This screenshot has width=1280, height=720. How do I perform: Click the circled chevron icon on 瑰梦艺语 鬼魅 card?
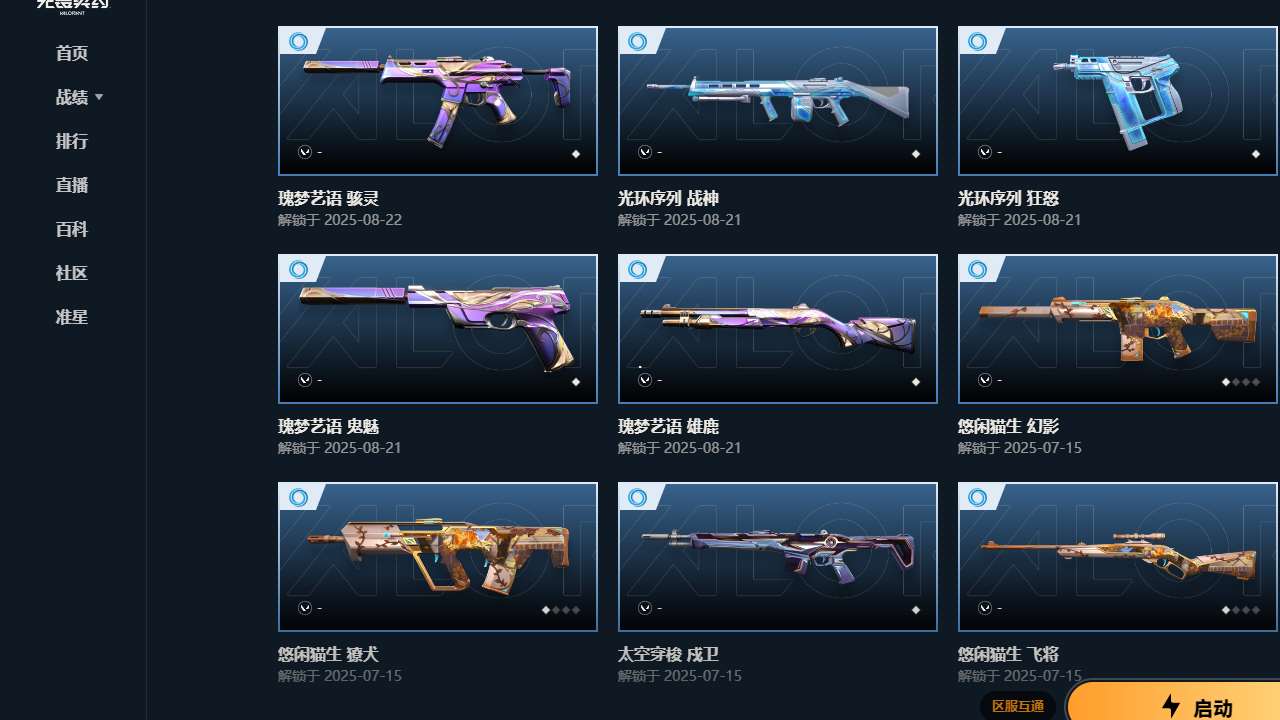point(305,380)
